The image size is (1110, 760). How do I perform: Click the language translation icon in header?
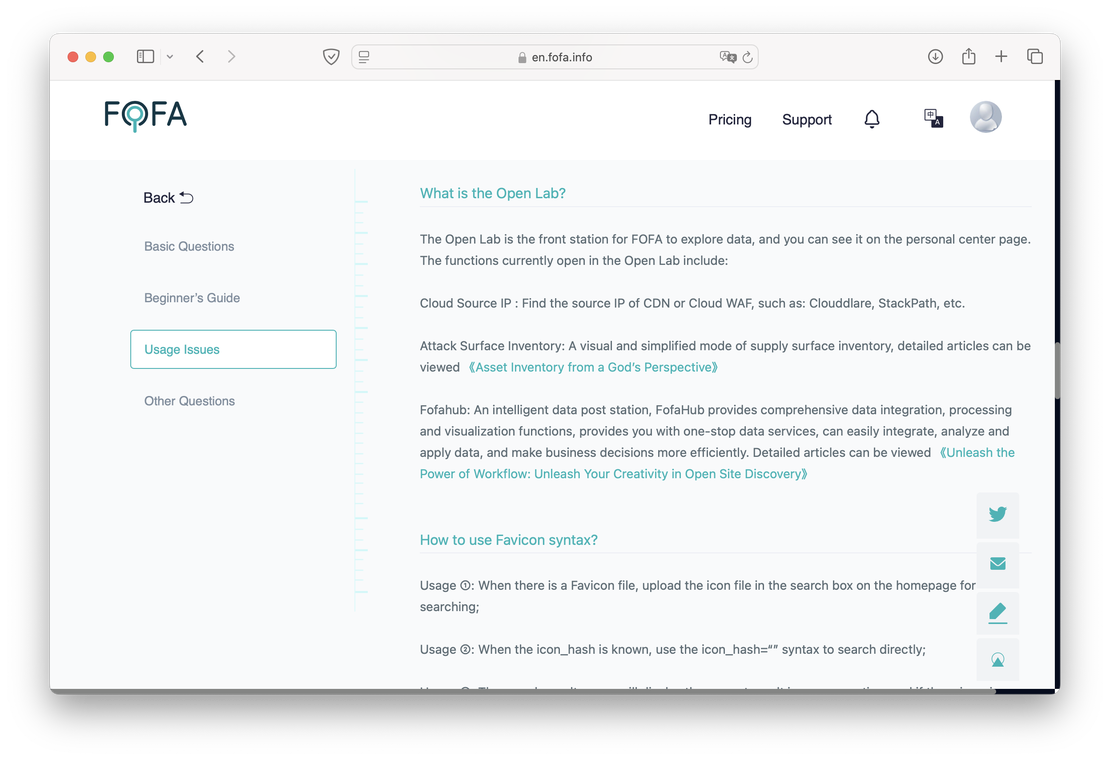[933, 118]
